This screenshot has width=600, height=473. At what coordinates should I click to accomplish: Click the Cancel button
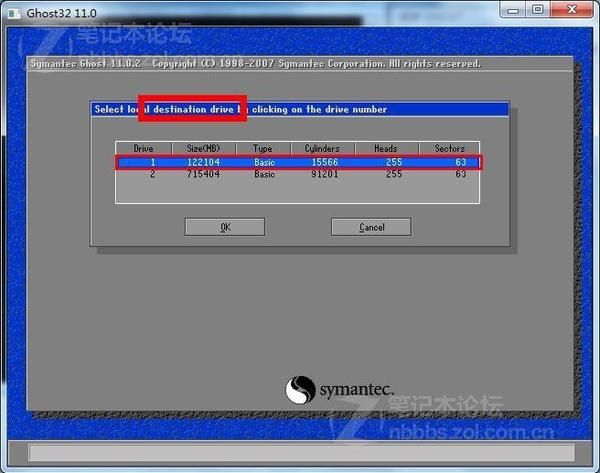point(371,227)
